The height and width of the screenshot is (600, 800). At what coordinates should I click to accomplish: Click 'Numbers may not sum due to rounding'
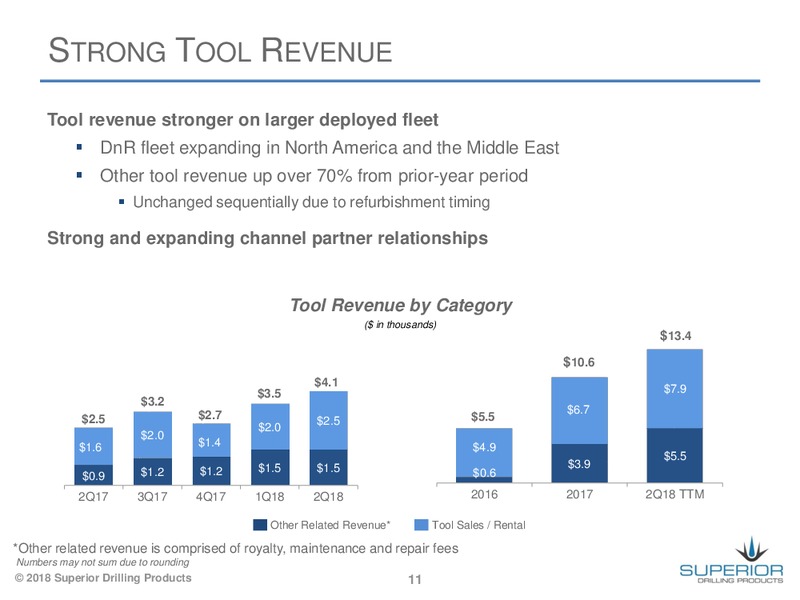click(103, 562)
